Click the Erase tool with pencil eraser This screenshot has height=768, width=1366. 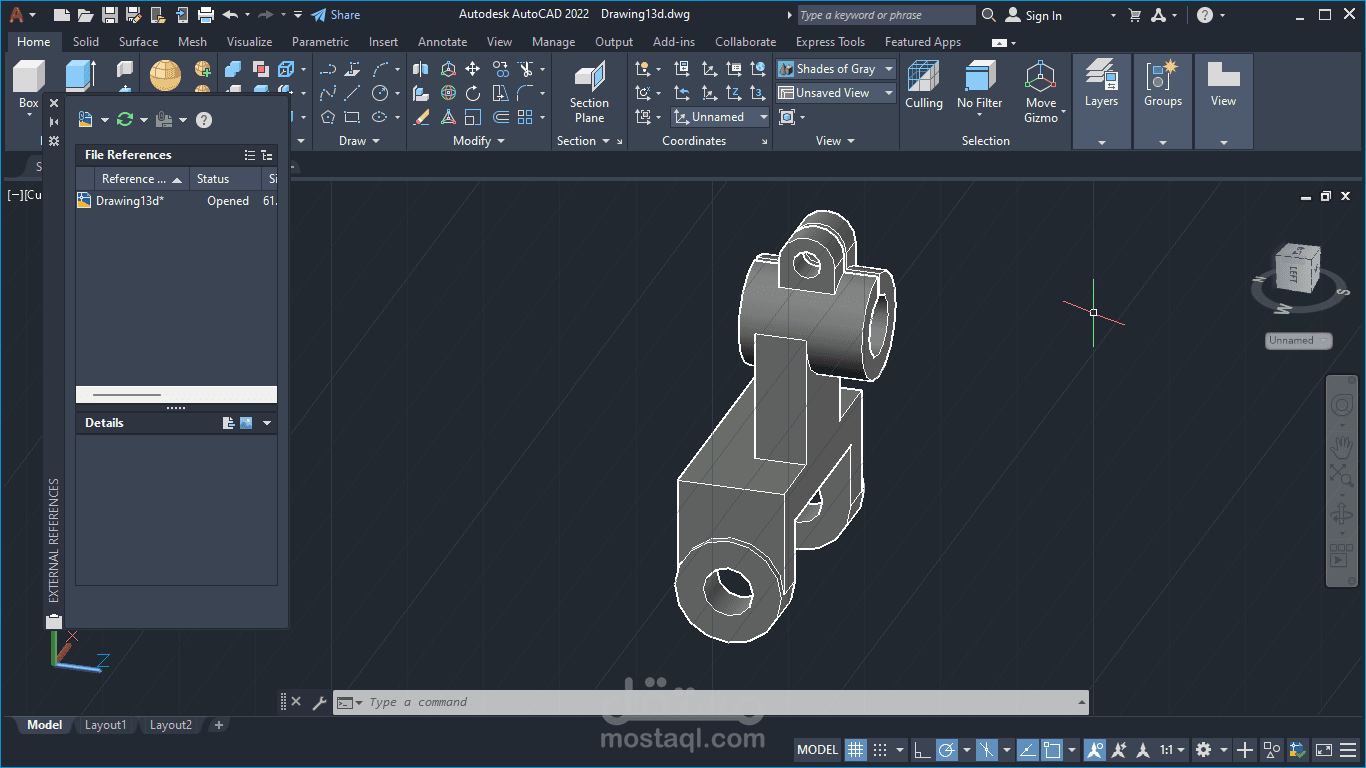[421, 117]
